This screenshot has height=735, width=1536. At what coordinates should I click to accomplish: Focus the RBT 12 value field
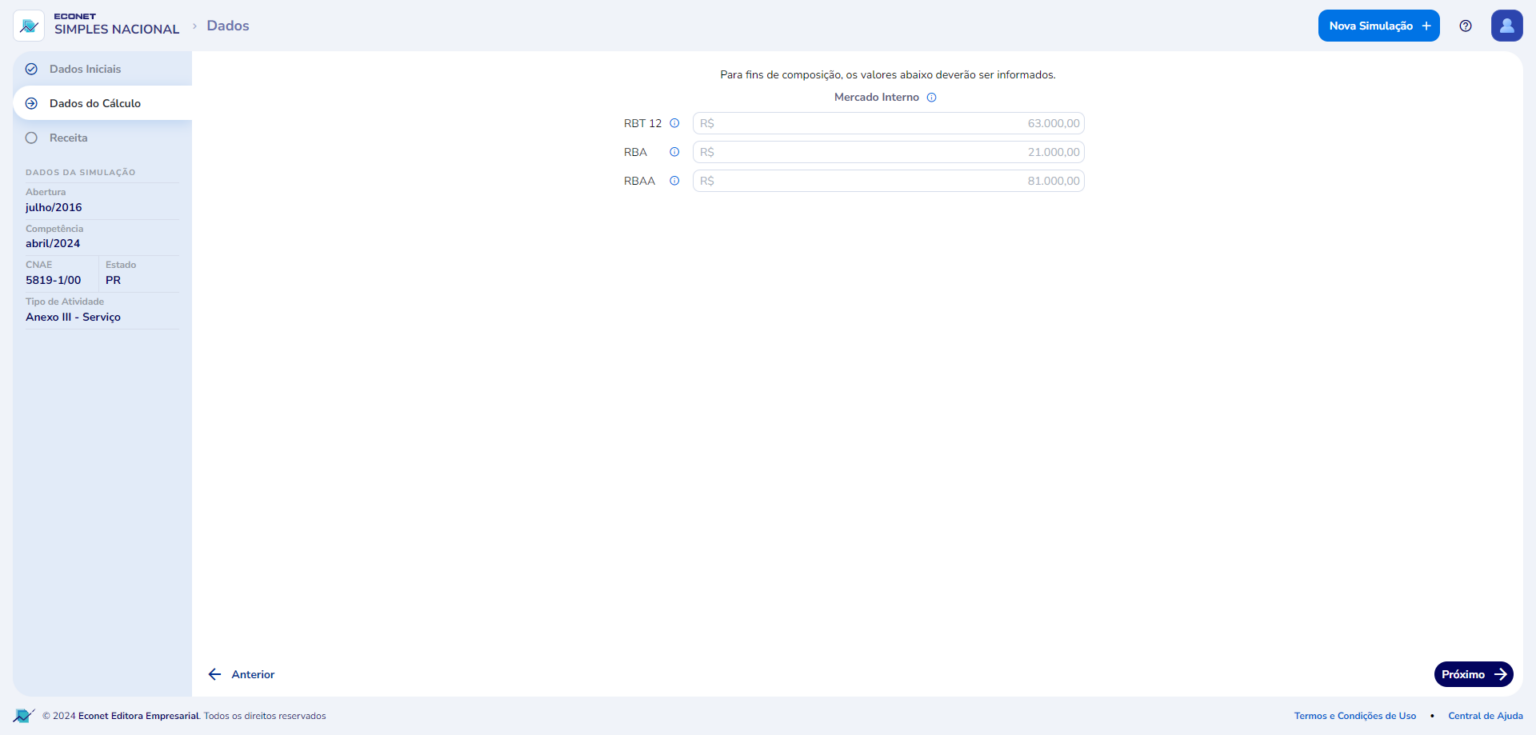click(x=888, y=124)
